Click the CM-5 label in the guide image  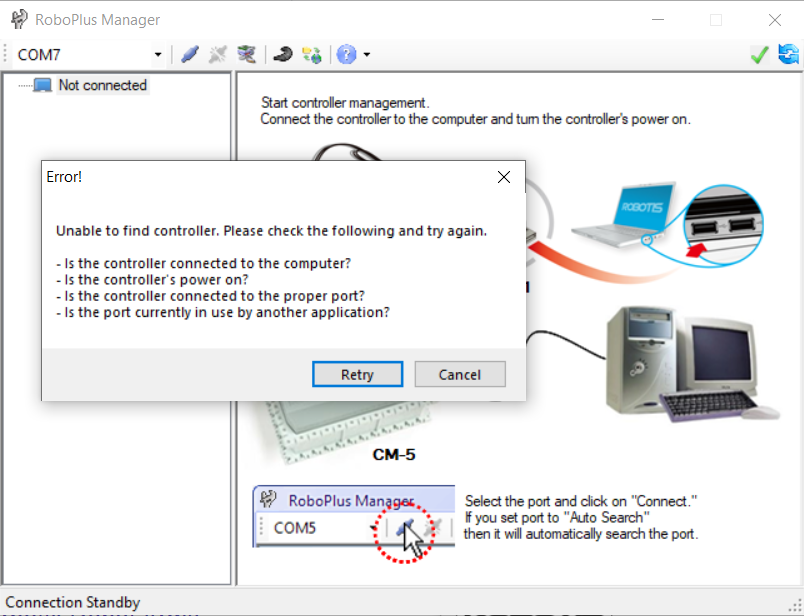[x=393, y=454]
